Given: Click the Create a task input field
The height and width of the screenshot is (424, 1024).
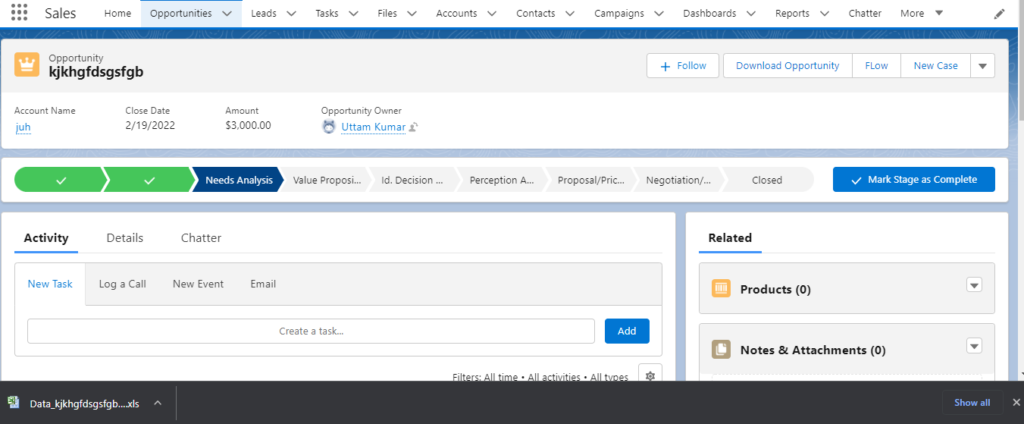Looking at the screenshot, I should tap(311, 331).
